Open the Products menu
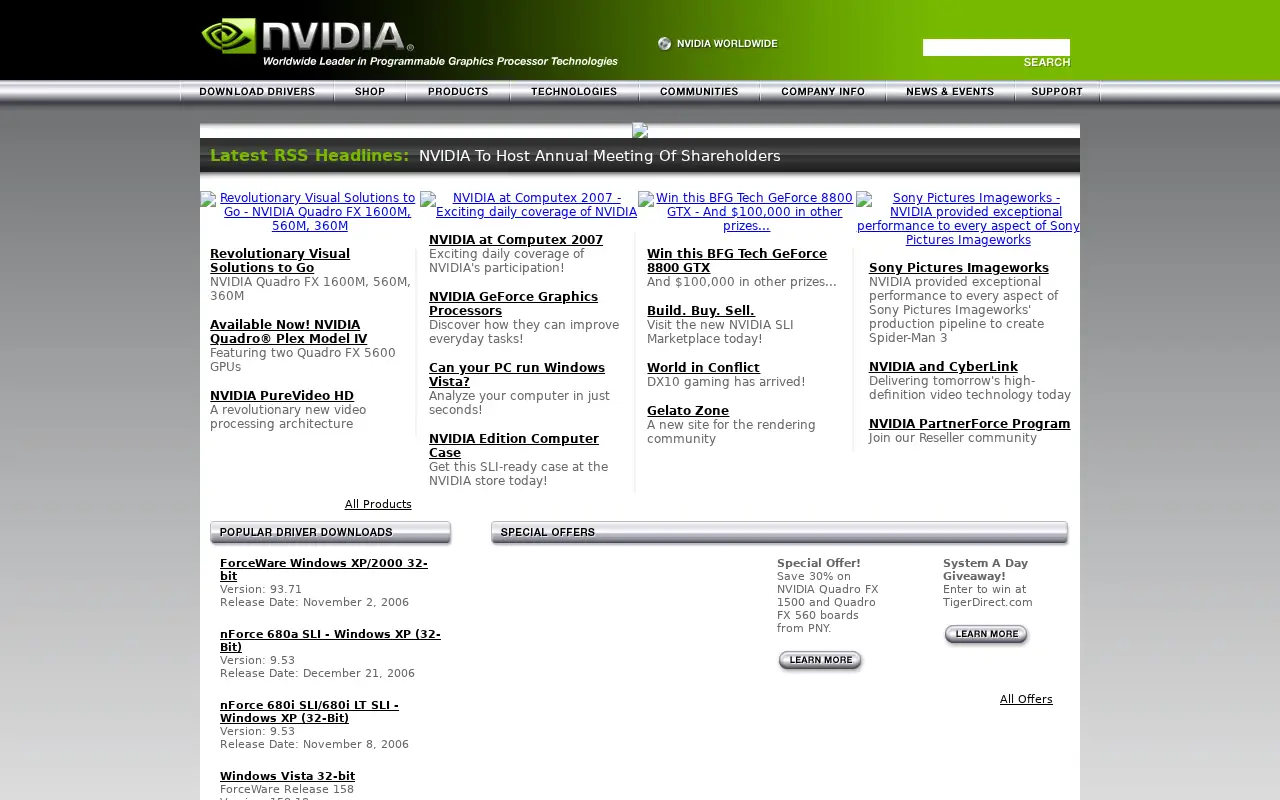 pyautogui.click(x=458, y=91)
